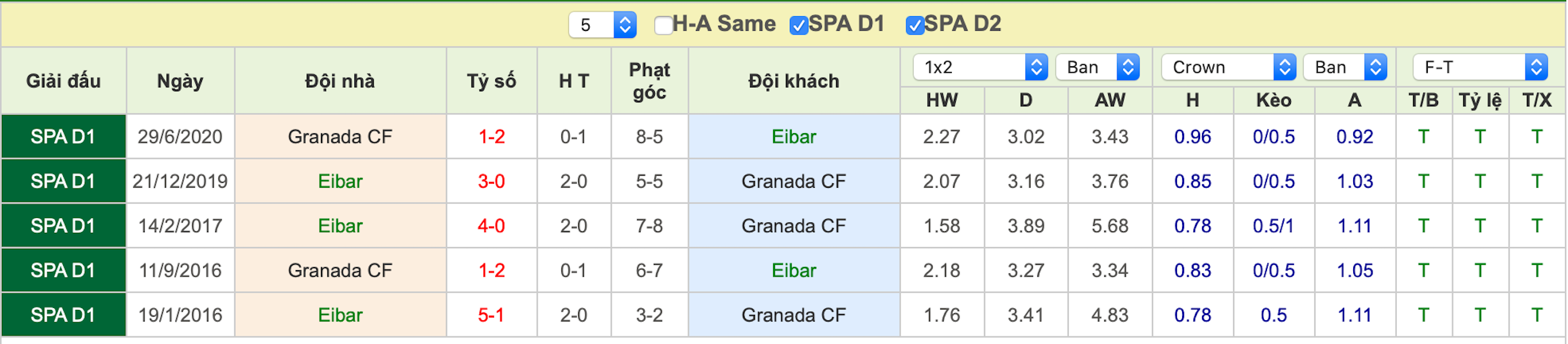Expand the Ban dropdown beside 1x2
The width and height of the screenshot is (1568, 344).
click(x=1097, y=67)
